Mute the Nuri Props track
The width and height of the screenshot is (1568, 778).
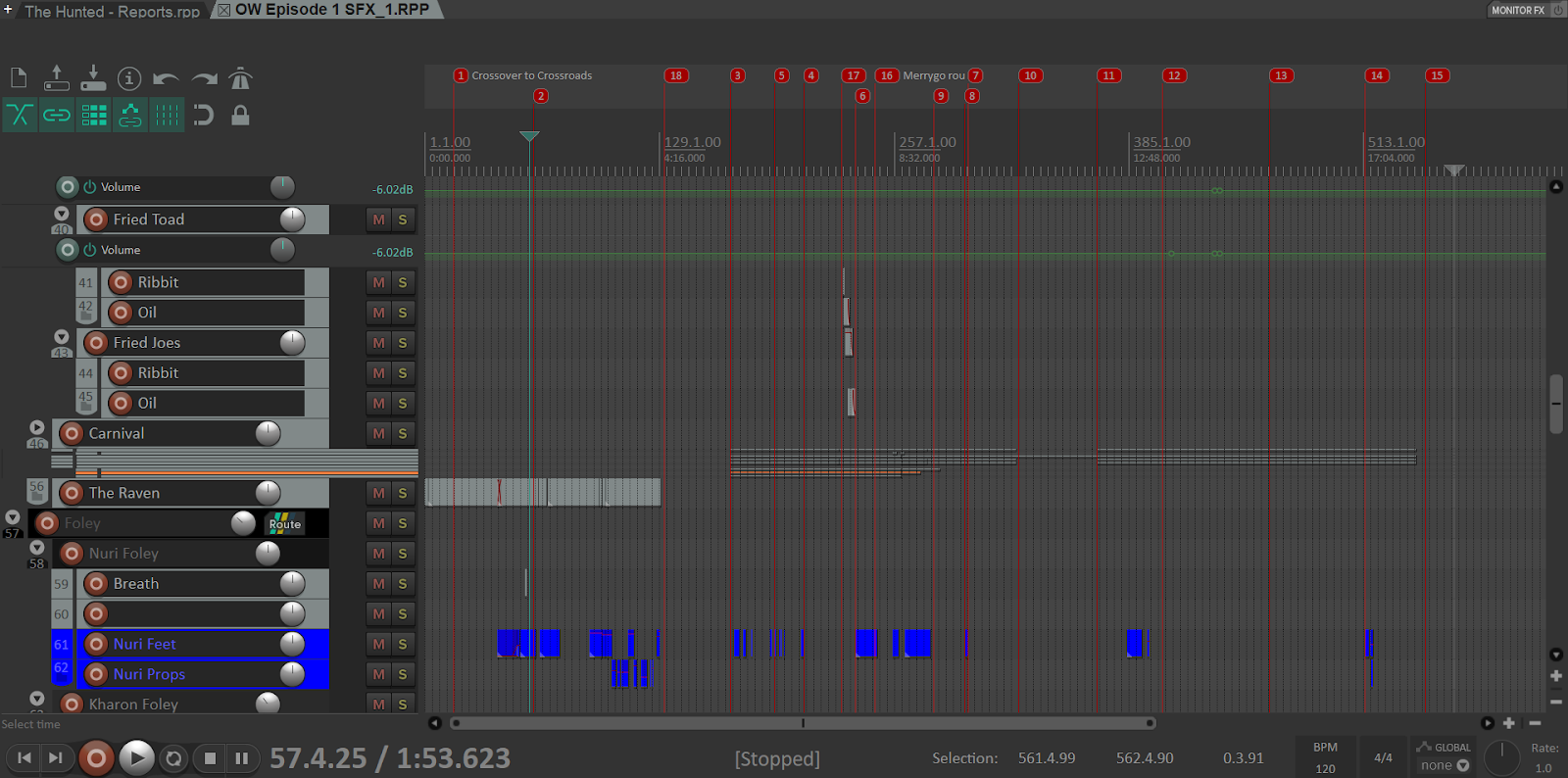tap(379, 674)
